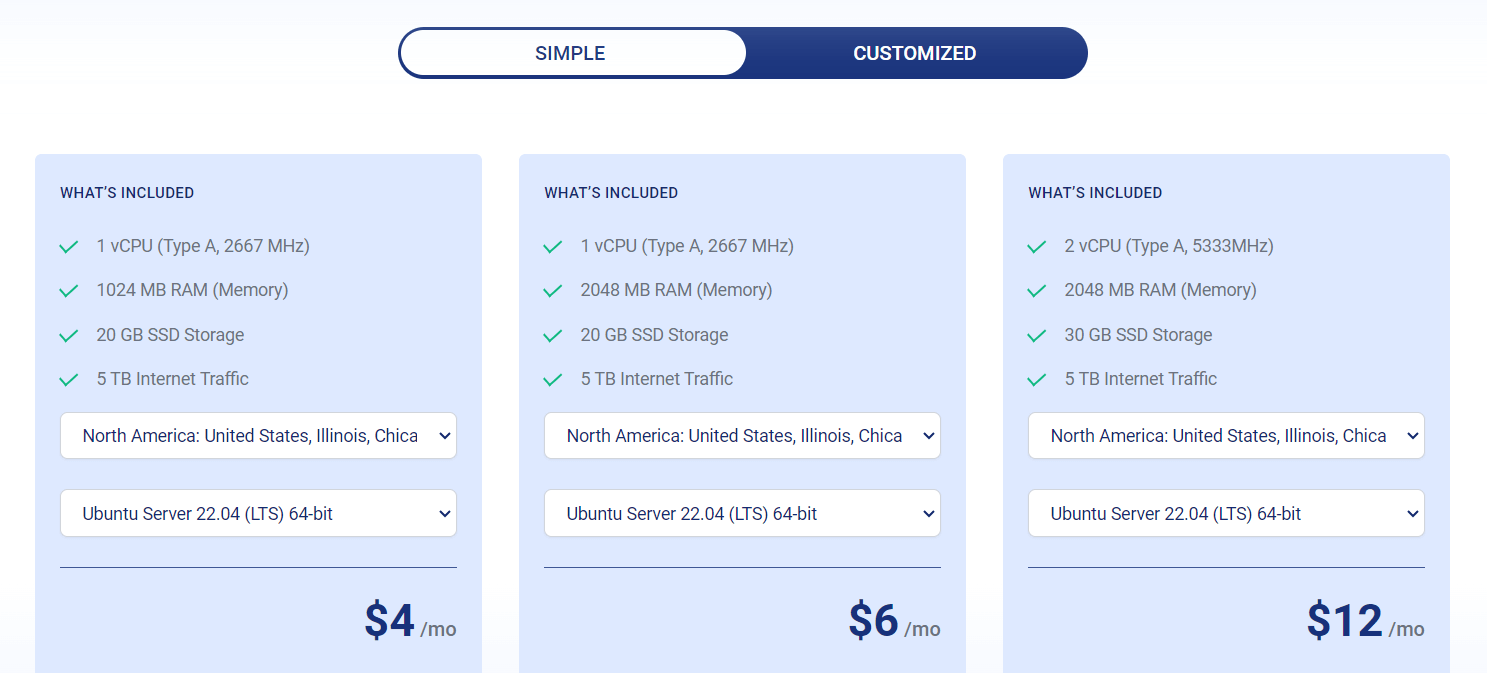Viewport: 1487px width, 673px height.
Task: Open location dropdown in $6 plan
Action: point(742,436)
